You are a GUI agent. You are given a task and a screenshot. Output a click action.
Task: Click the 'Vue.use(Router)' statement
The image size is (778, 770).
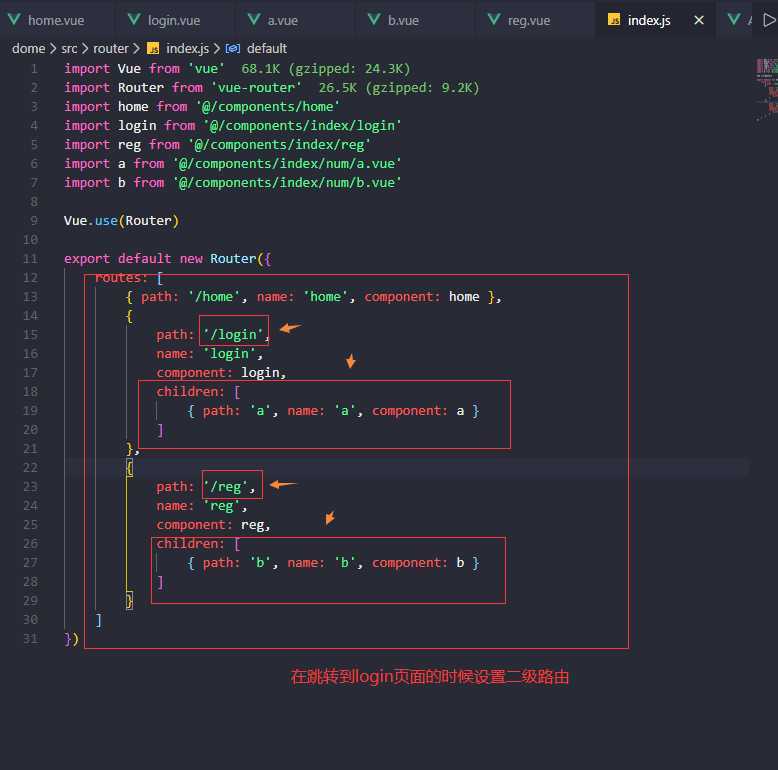point(121,221)
